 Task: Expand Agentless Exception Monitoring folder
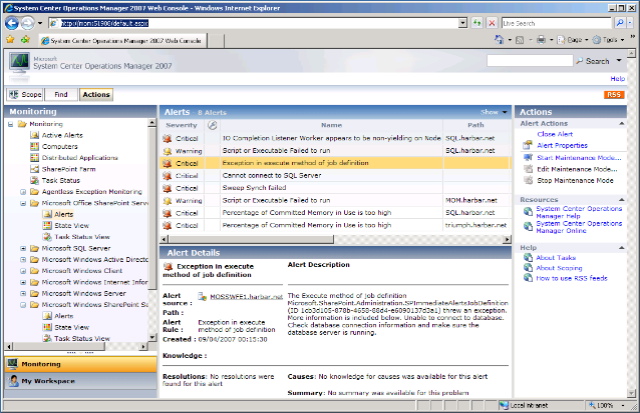point(23,192)
